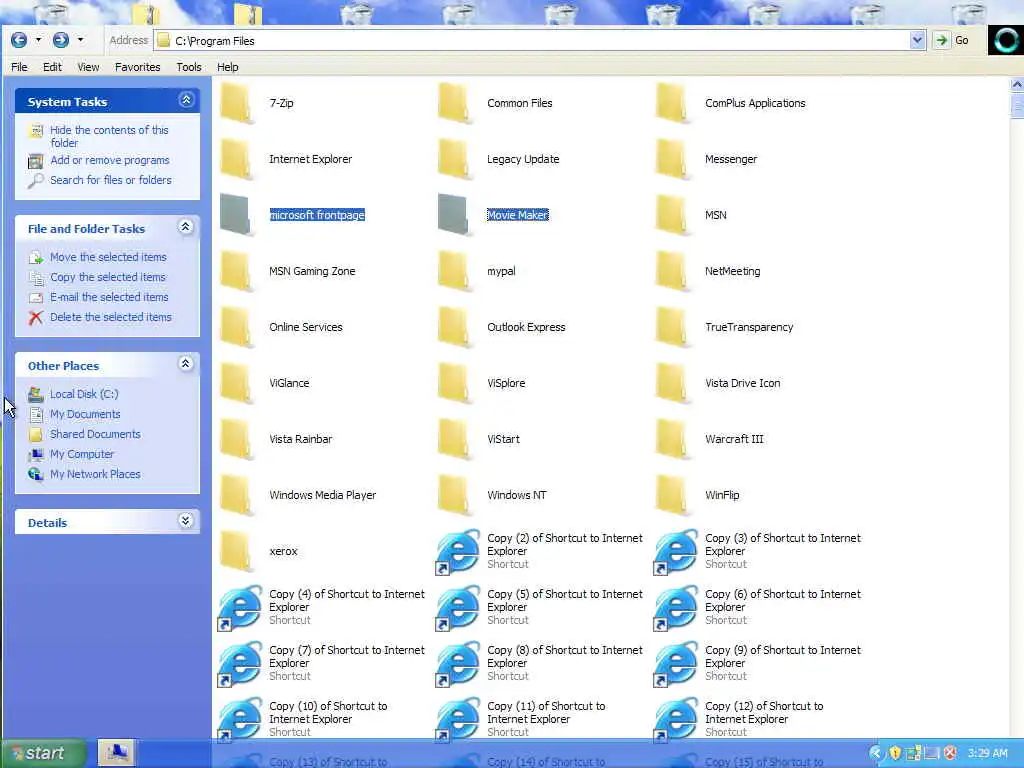
Task: Open the File menu
Action: (x=19, y=67)
